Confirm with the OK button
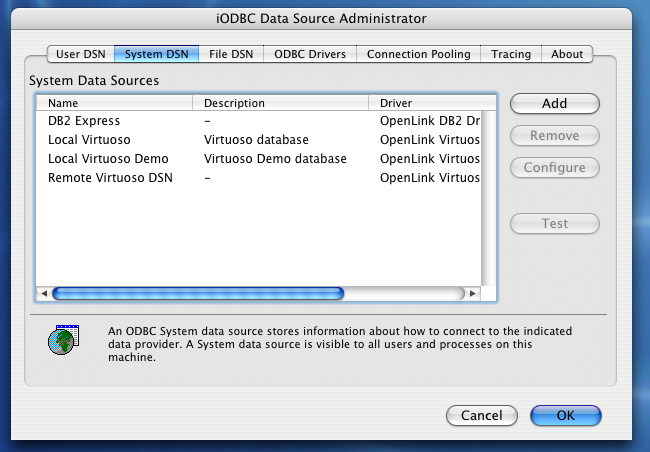Viewport: 650px width, 452px height. [566, 416]
